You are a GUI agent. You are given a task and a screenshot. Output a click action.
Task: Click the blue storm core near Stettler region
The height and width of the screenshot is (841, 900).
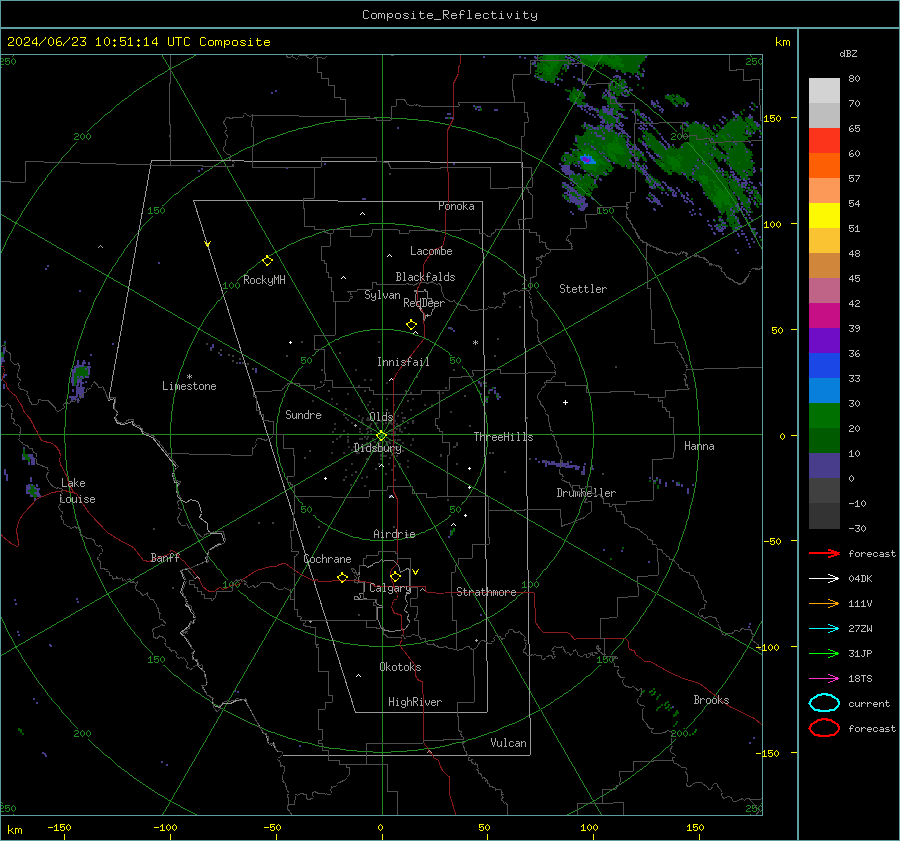(587, 160)
